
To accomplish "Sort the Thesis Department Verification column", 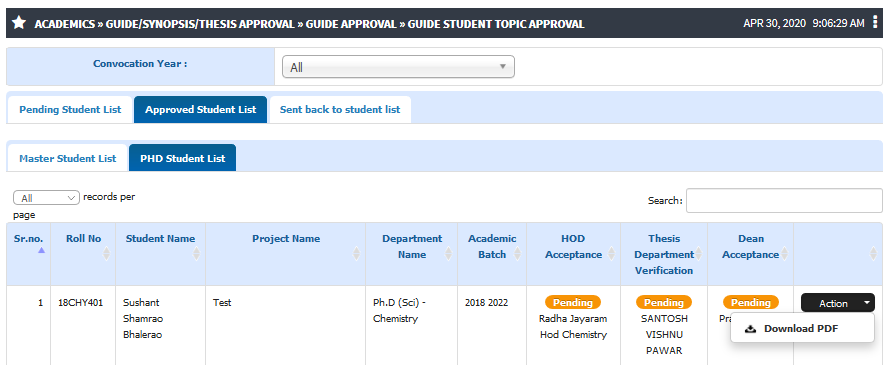I will point(698,254).
